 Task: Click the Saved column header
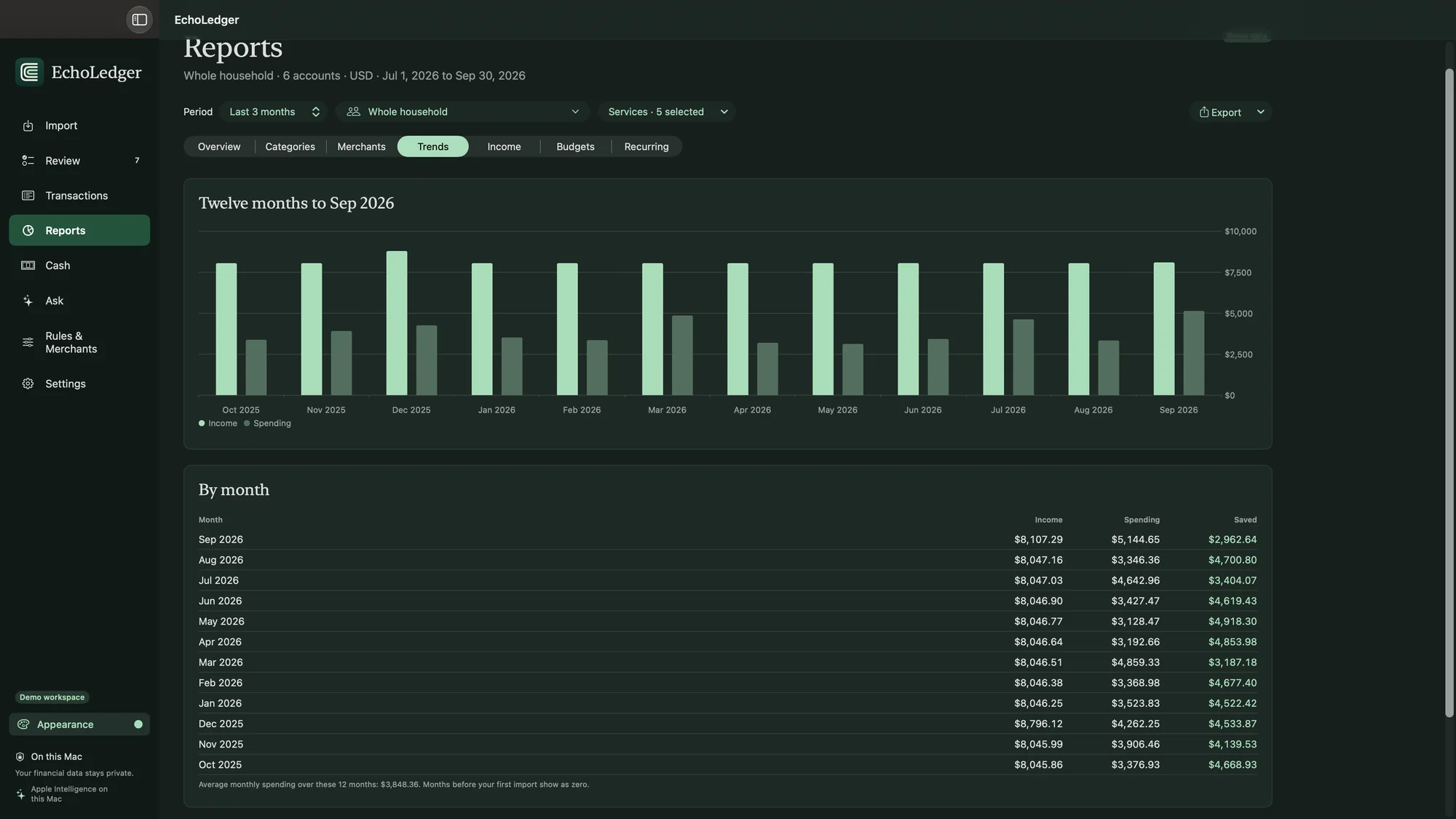[x=1245, y=521]
